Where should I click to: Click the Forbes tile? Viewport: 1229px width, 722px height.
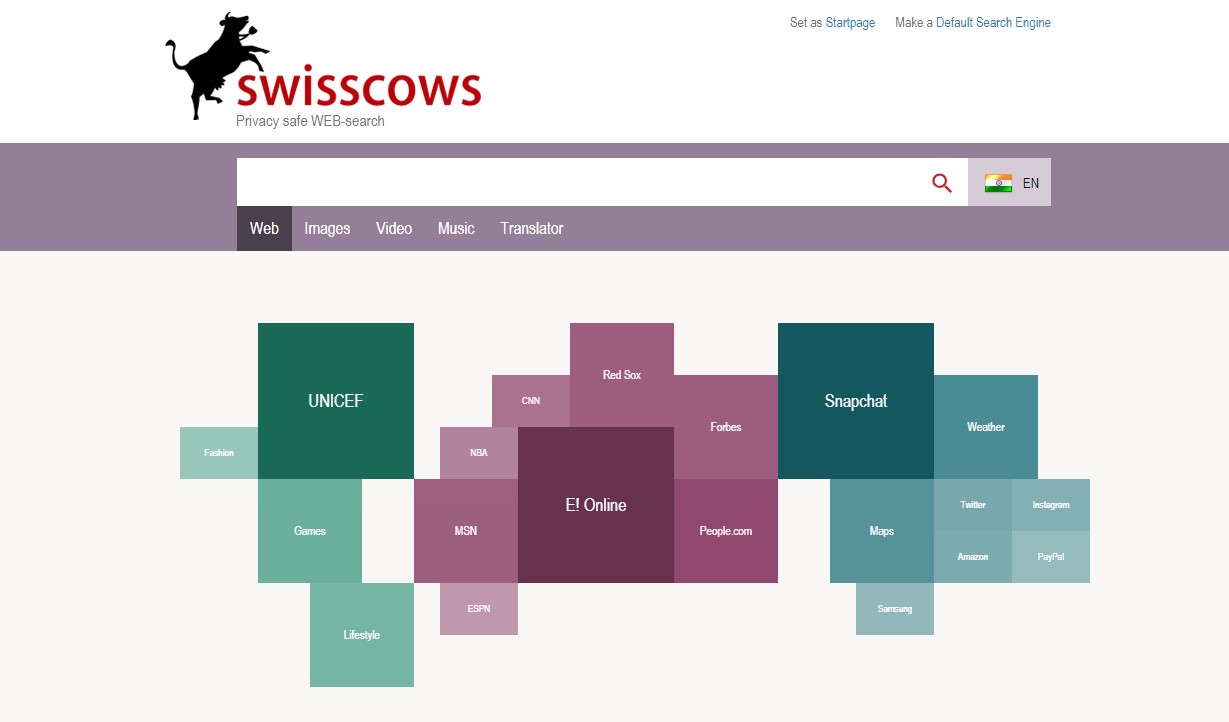pos(726,427)
